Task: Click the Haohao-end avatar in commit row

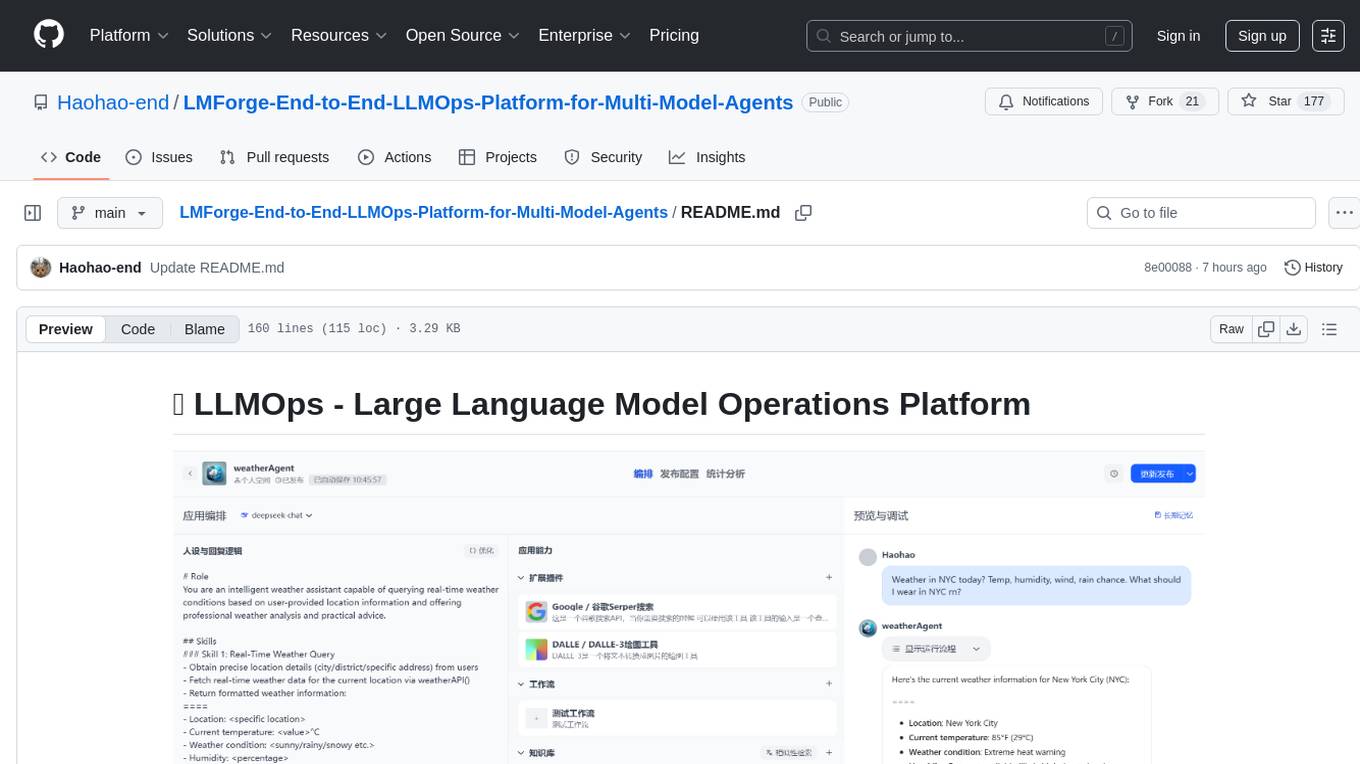Action: [x=41, y=267]
